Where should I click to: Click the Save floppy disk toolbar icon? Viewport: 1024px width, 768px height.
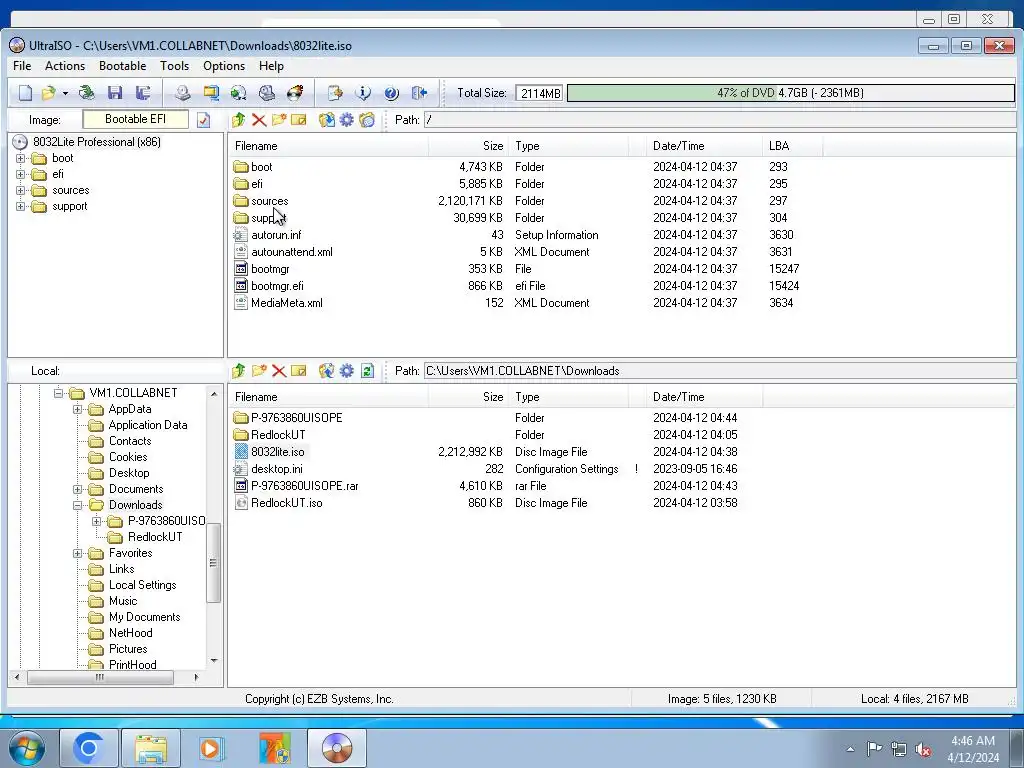[115, 93]
